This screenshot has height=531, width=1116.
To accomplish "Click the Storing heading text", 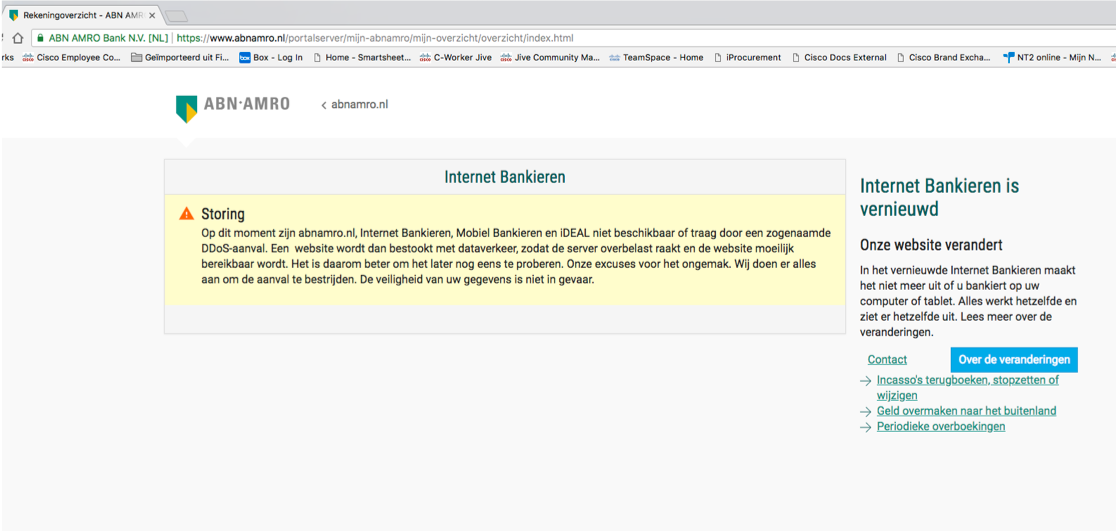I will (223, 214).
